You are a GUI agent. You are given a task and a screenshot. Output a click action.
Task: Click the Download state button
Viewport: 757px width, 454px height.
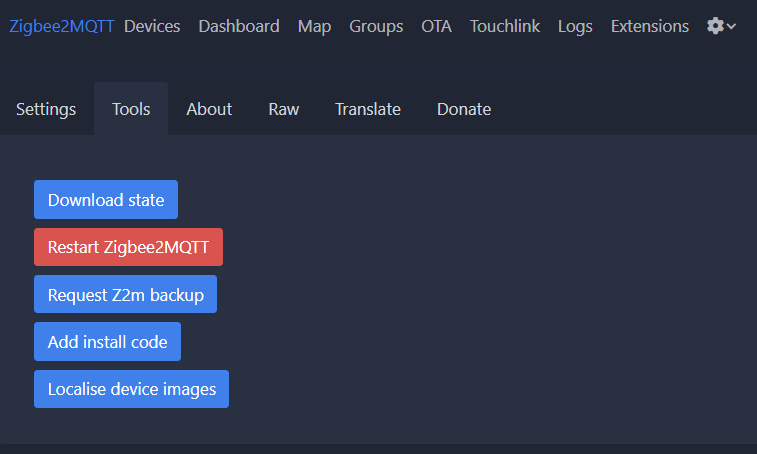(x=106, y=200)
